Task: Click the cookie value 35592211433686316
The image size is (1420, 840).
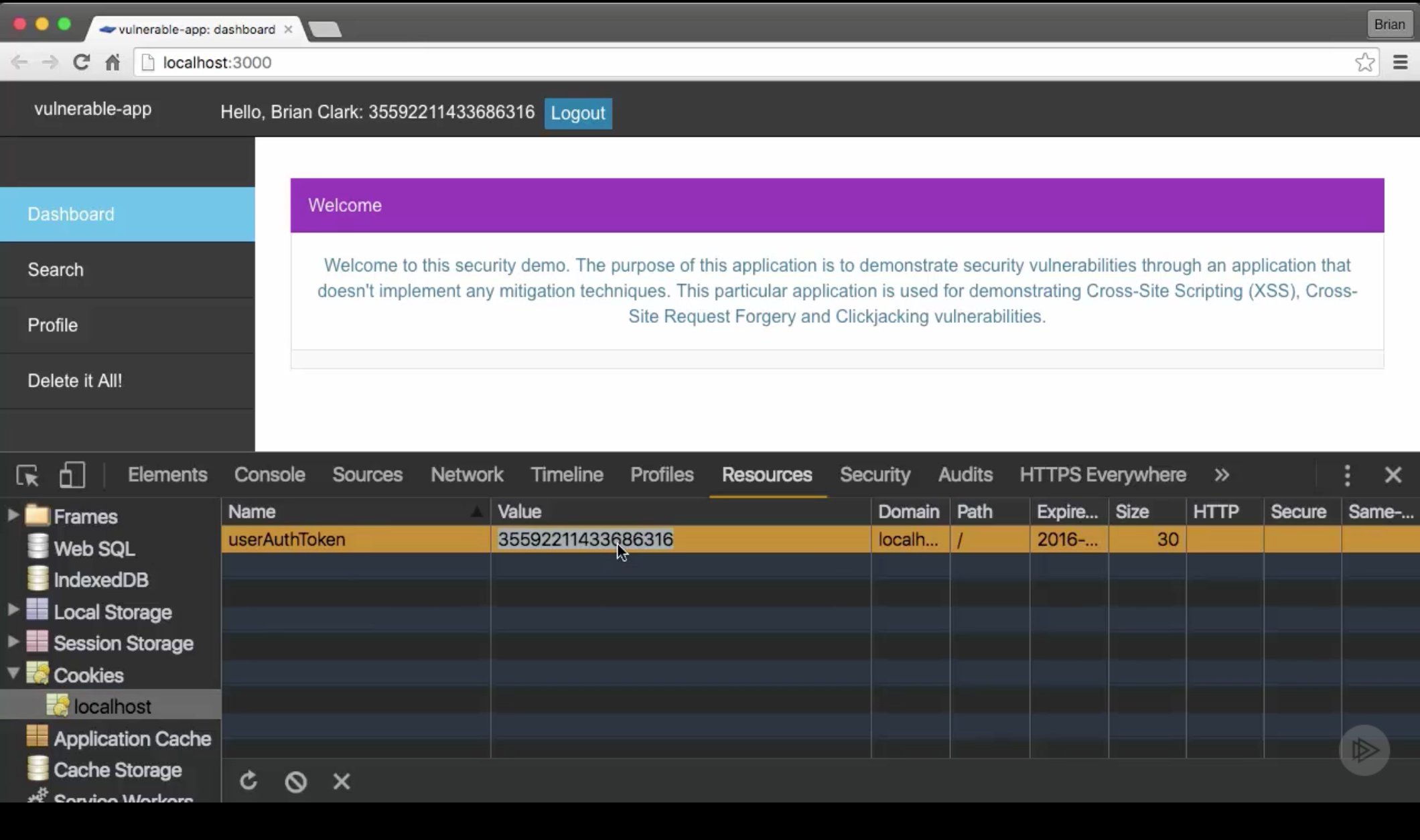Action: coord(585,539)
